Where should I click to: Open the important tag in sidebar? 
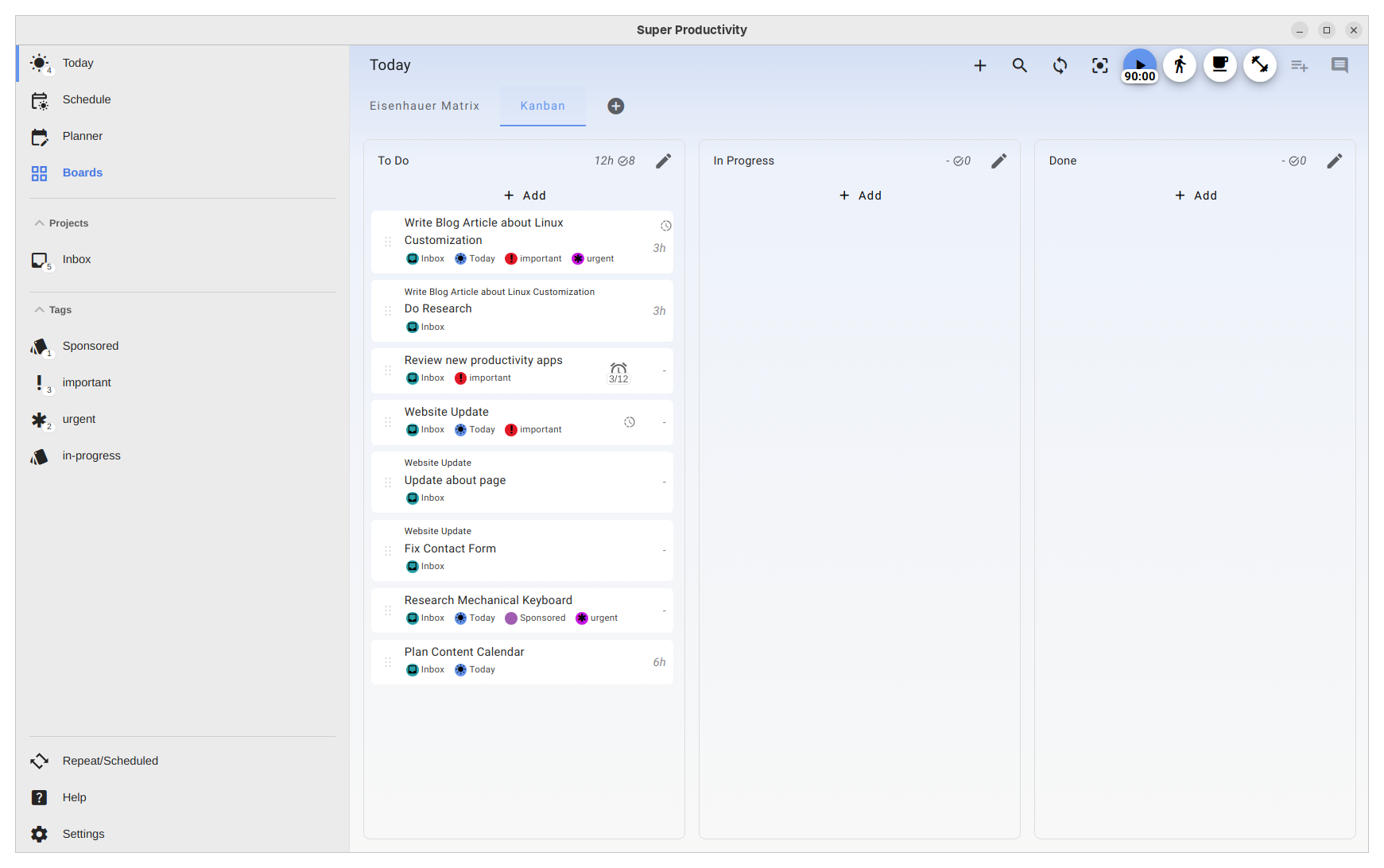(183, 383)
